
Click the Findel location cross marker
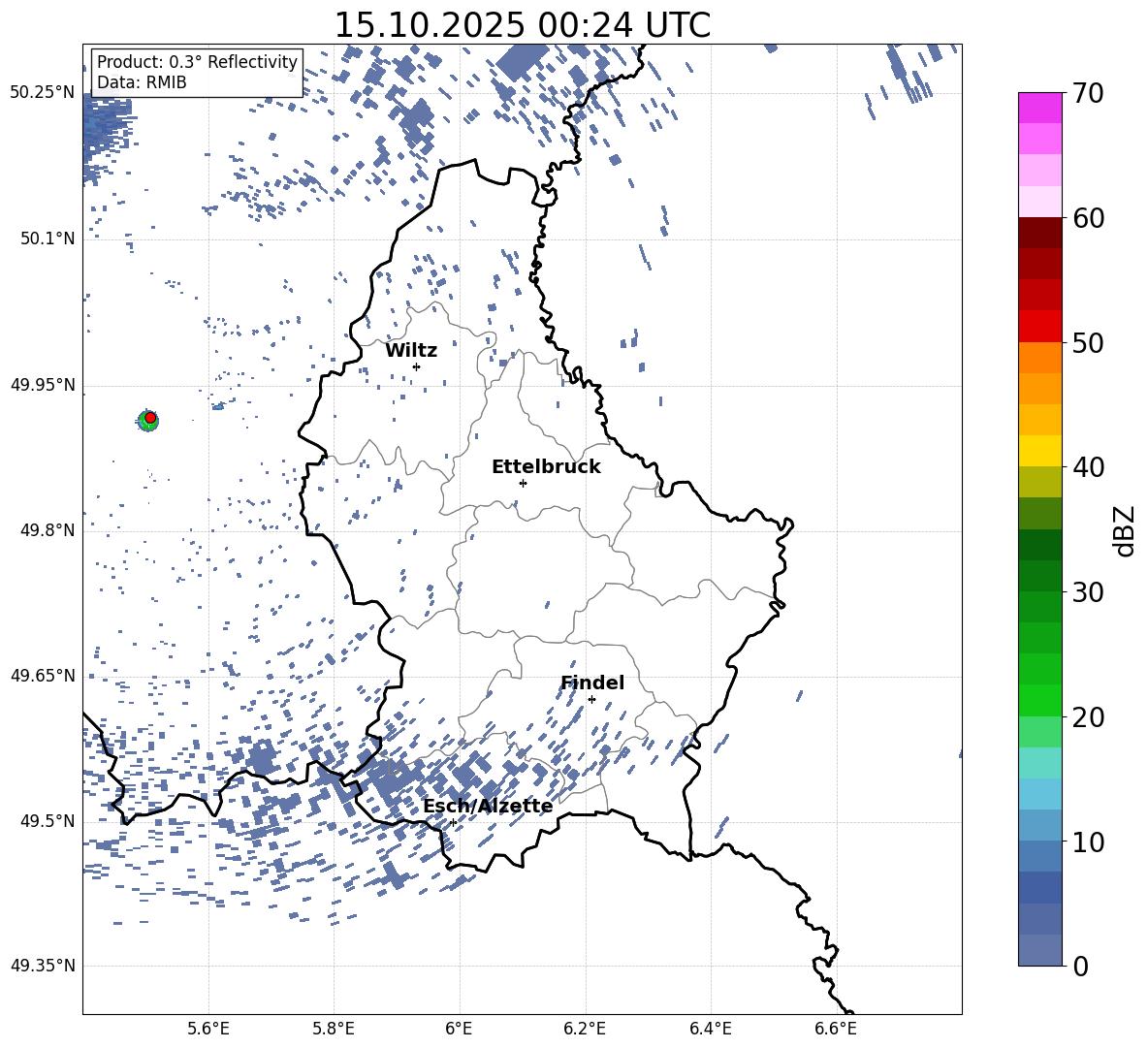[x=591, y=700]
